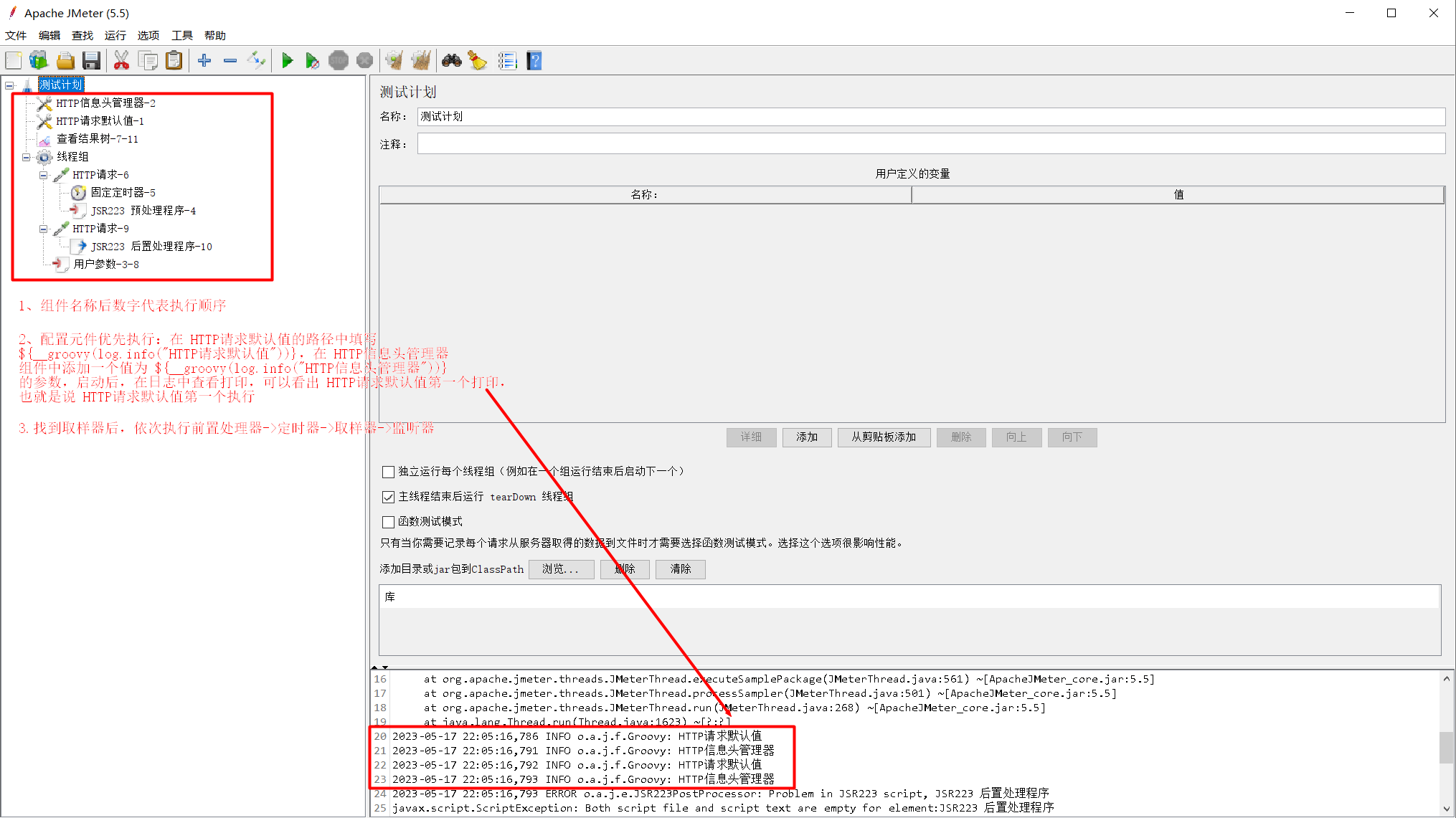The height and width of the screenshot is (818, 1456).
Task: Click the disabled 详细 button
Action: pyautogui.click(x=751, y=437)
